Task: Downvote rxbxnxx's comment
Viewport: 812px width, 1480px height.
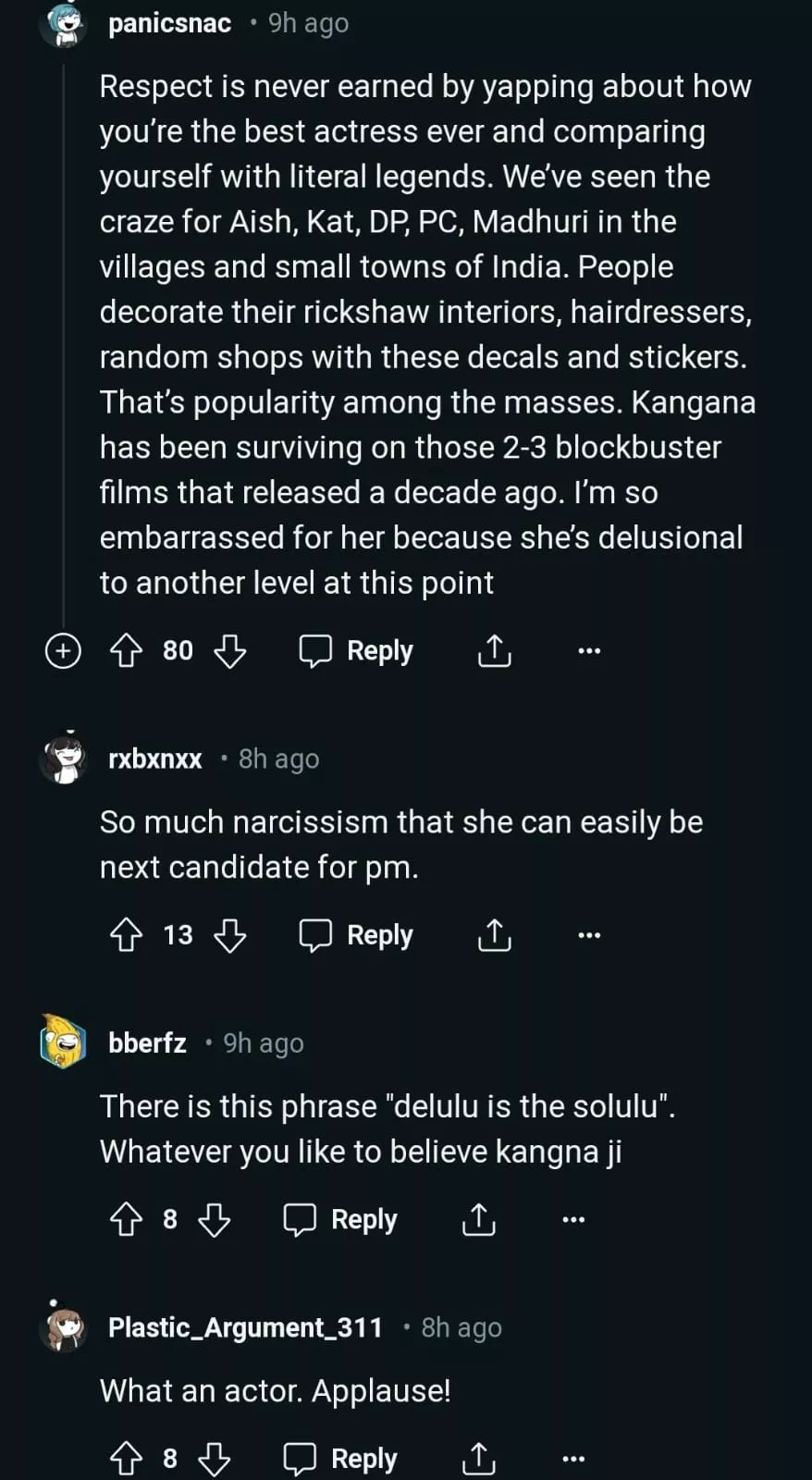Action: point(229,935)
